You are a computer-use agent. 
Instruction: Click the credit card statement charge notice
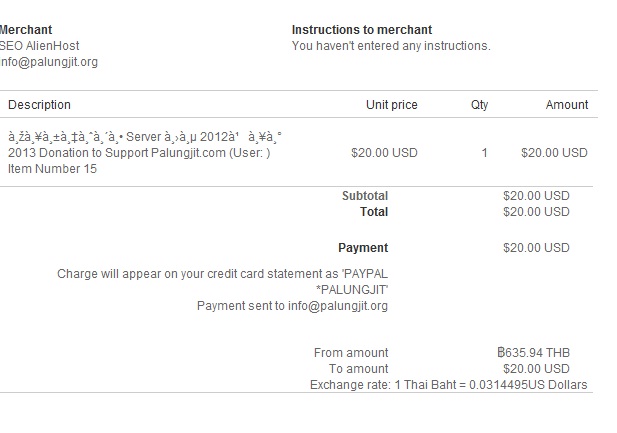(222, 281)
